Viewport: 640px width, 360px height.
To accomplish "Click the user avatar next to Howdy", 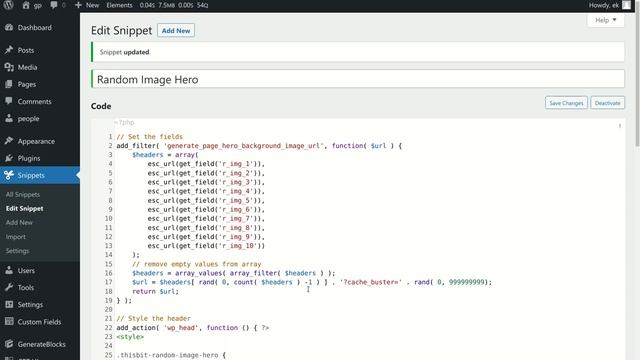I will 626,5.
